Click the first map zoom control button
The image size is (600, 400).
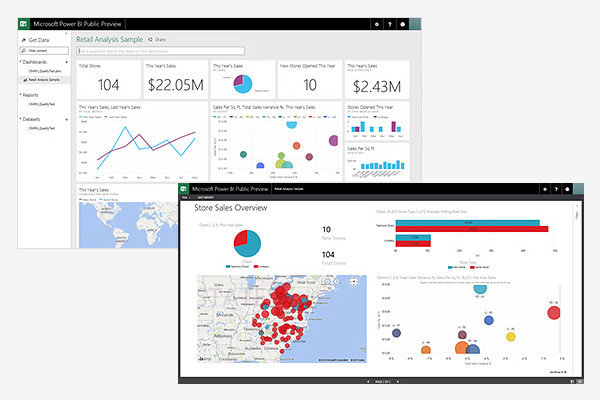click(x=328, y=282)
